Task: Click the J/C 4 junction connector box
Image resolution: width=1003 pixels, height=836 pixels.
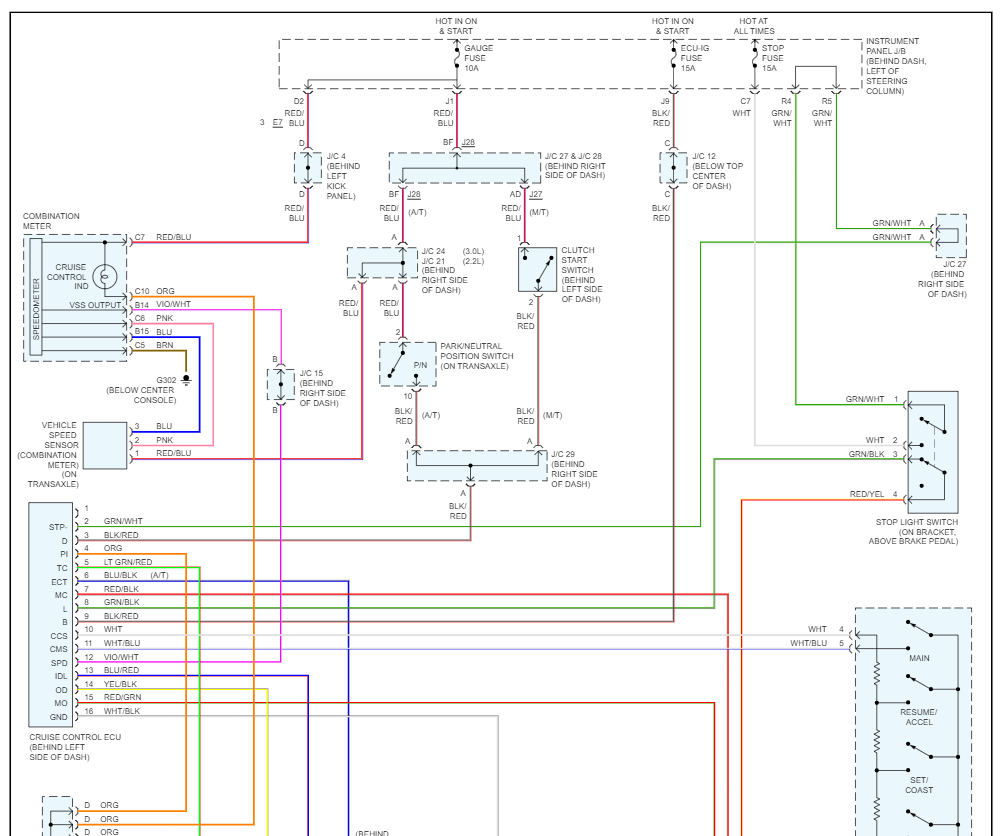Action: click(x=308, y=168)
